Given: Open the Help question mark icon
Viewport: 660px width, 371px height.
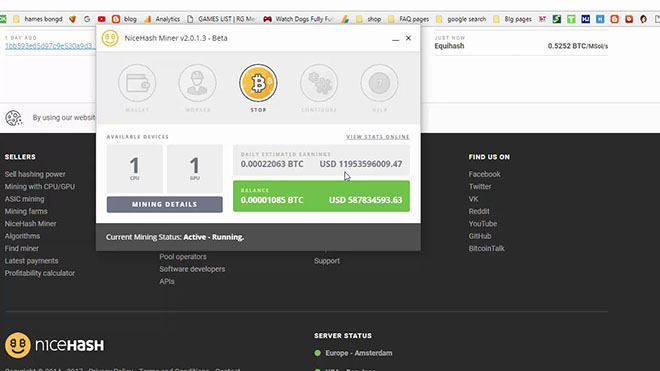Looking at the screenshot, I should point(379,83).
